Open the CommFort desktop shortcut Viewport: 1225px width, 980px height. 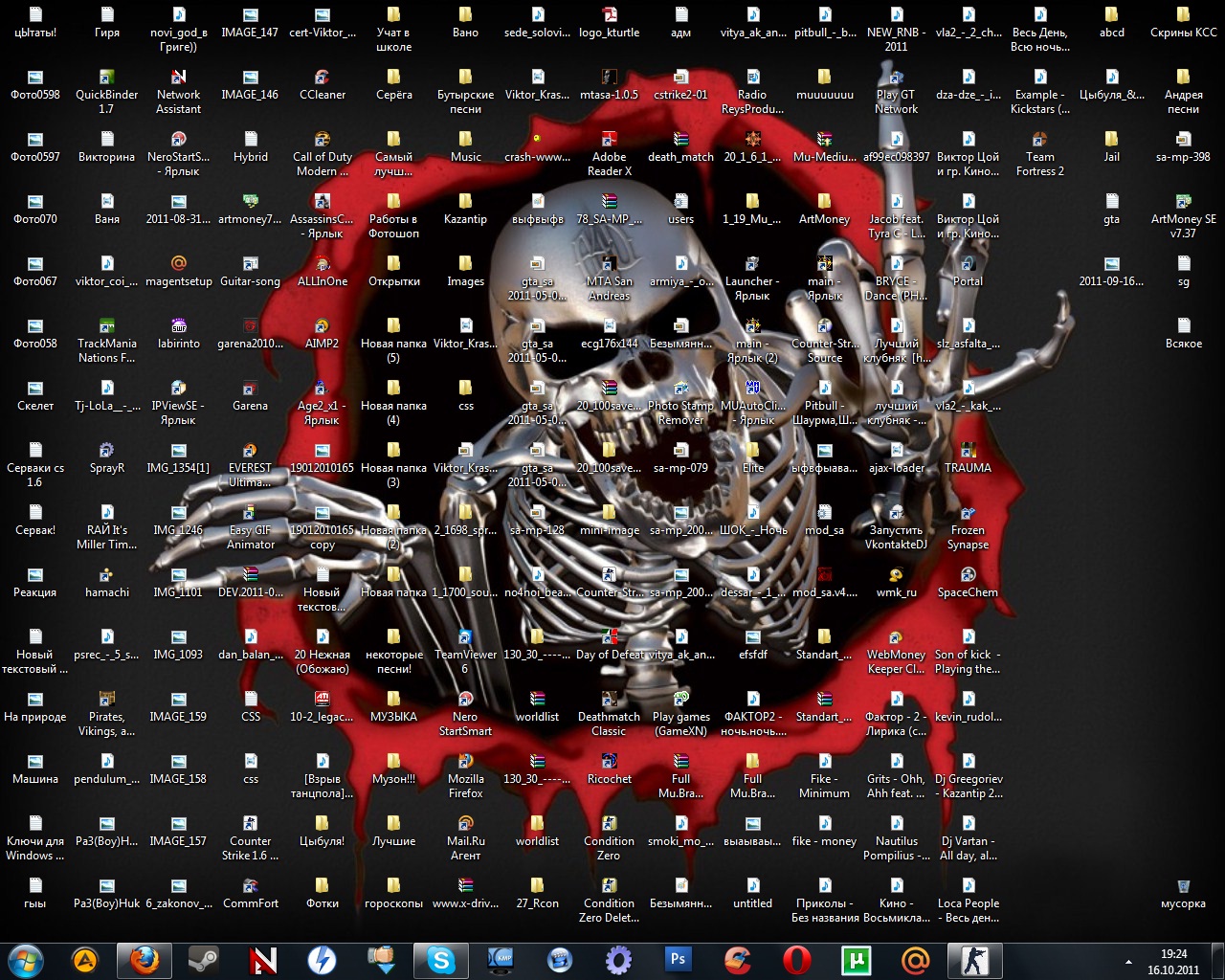tap(251, 894)
